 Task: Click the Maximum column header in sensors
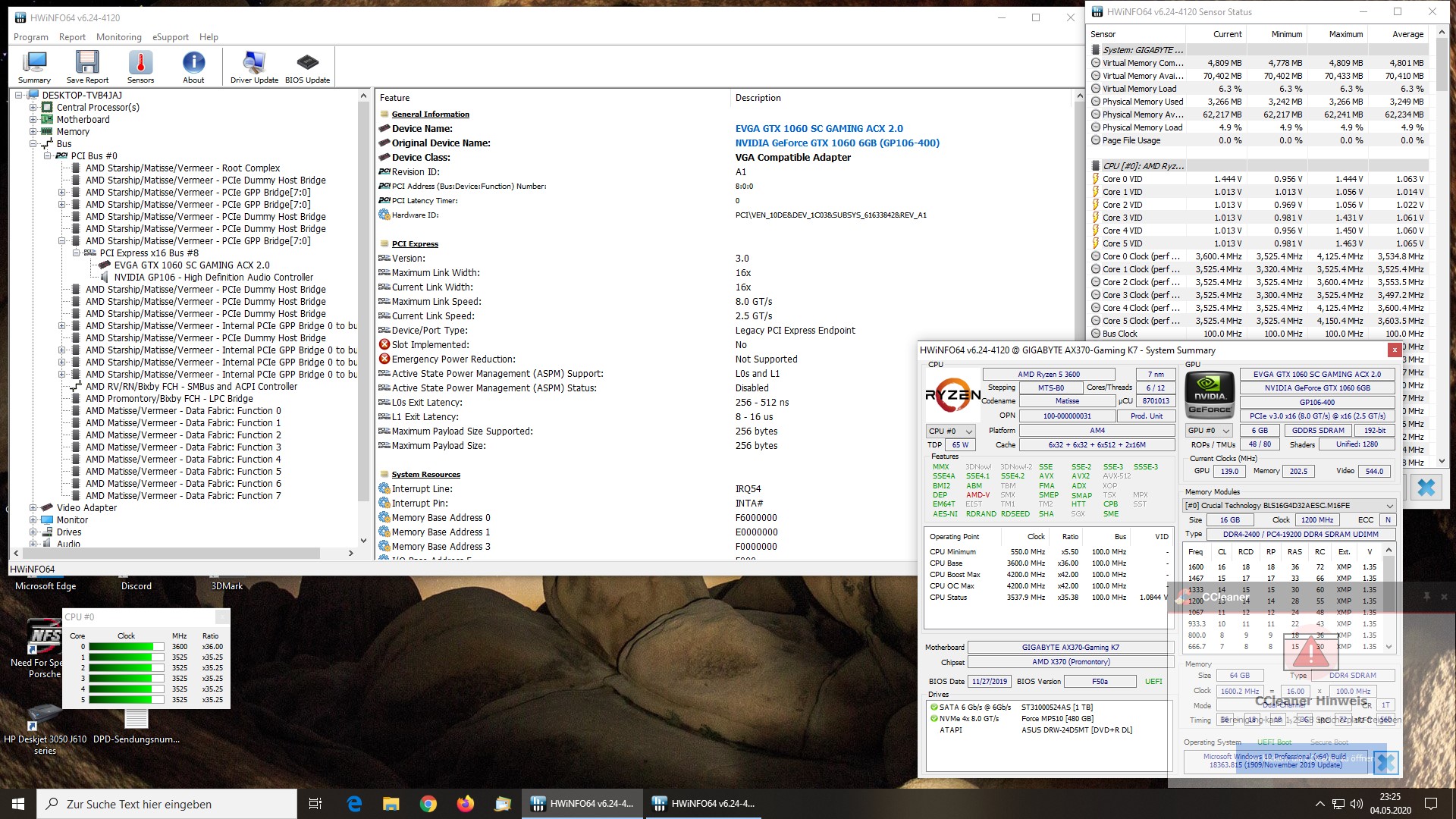pos(1336,34)
